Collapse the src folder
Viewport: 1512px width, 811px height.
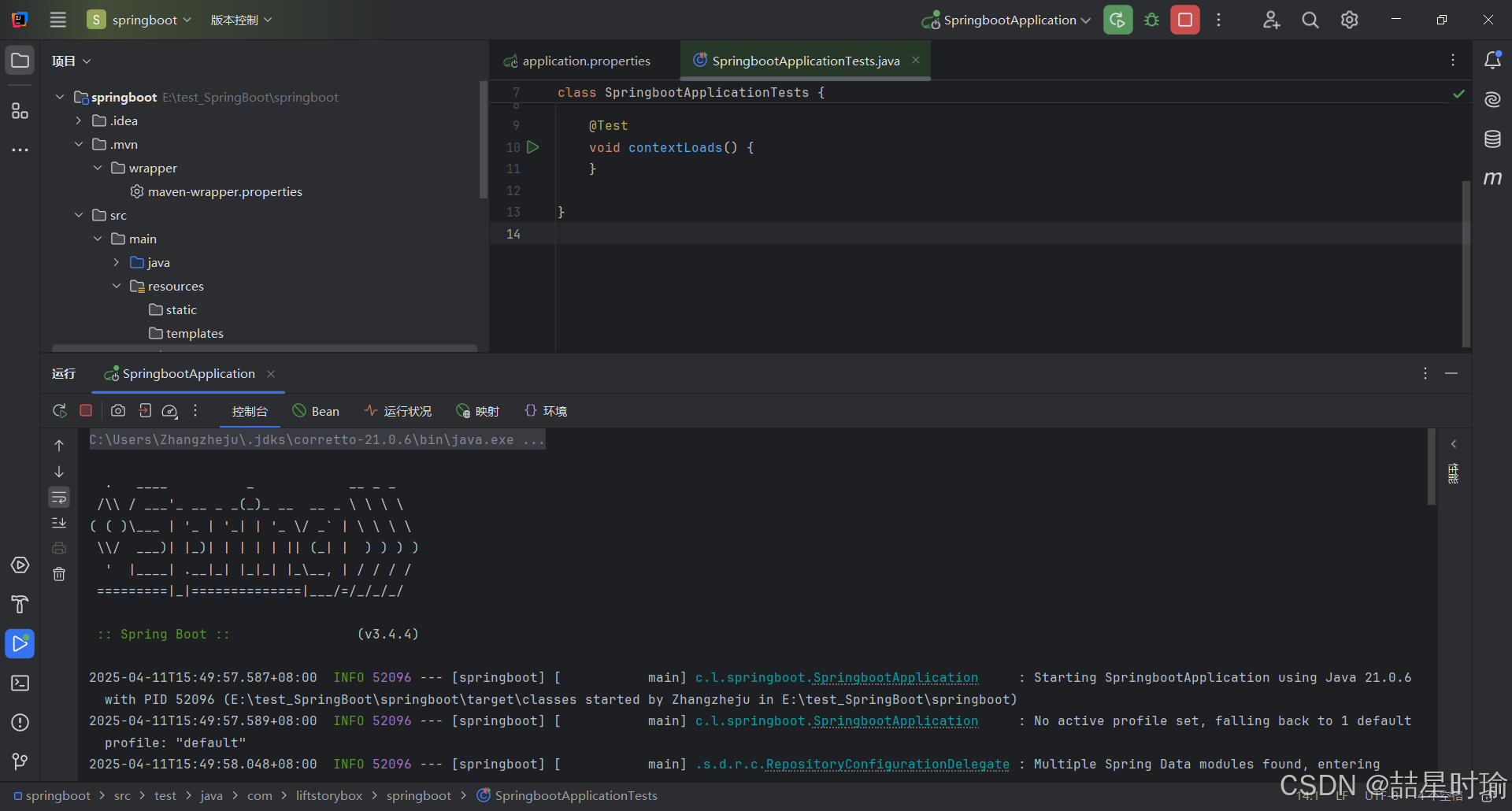point(79,215)
